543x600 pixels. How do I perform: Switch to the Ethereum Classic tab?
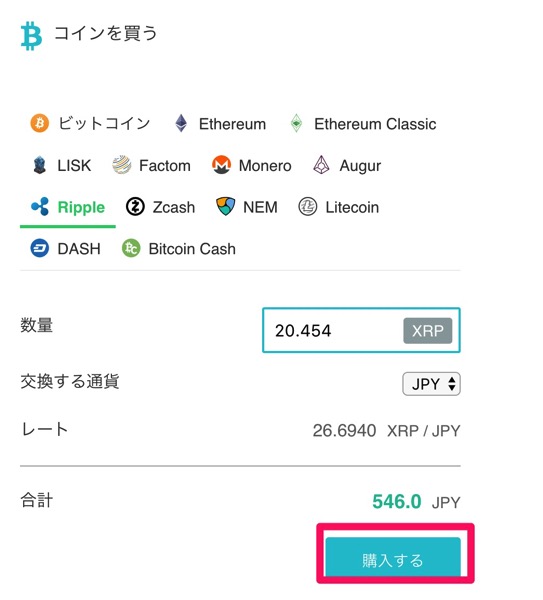point(363,124)
